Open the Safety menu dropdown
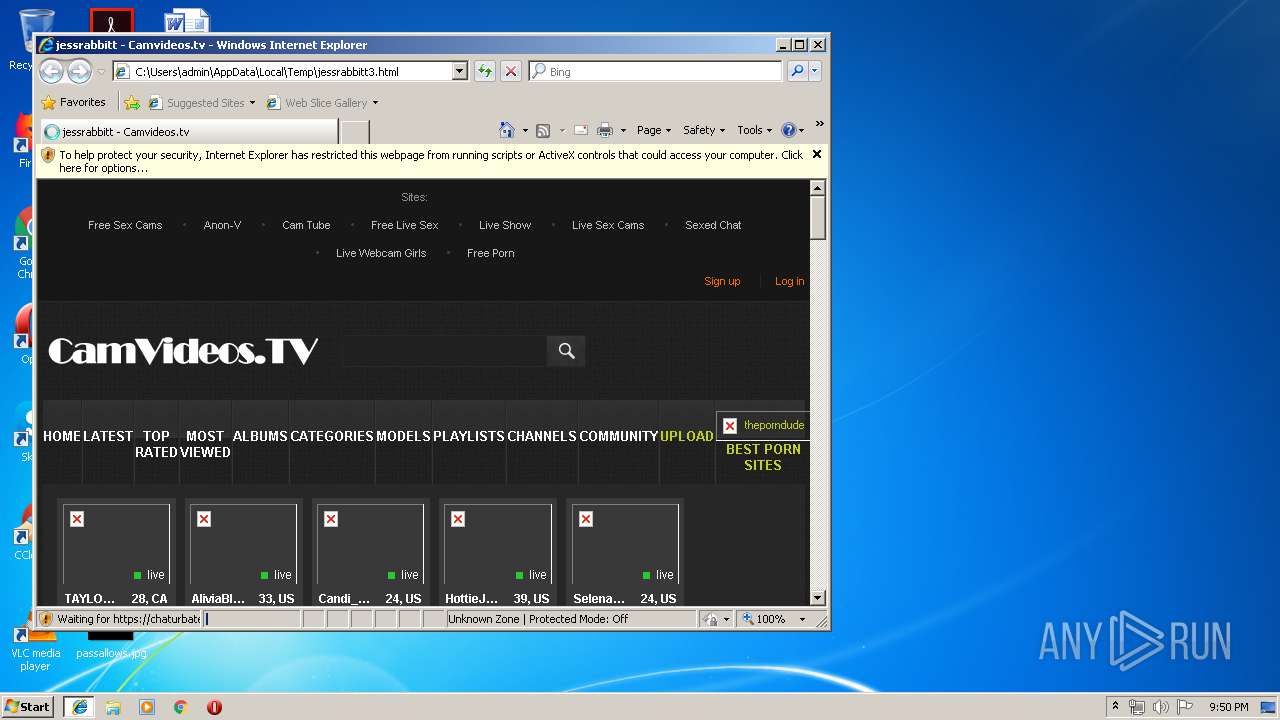 pyautogui.click(x=704, y=130)
